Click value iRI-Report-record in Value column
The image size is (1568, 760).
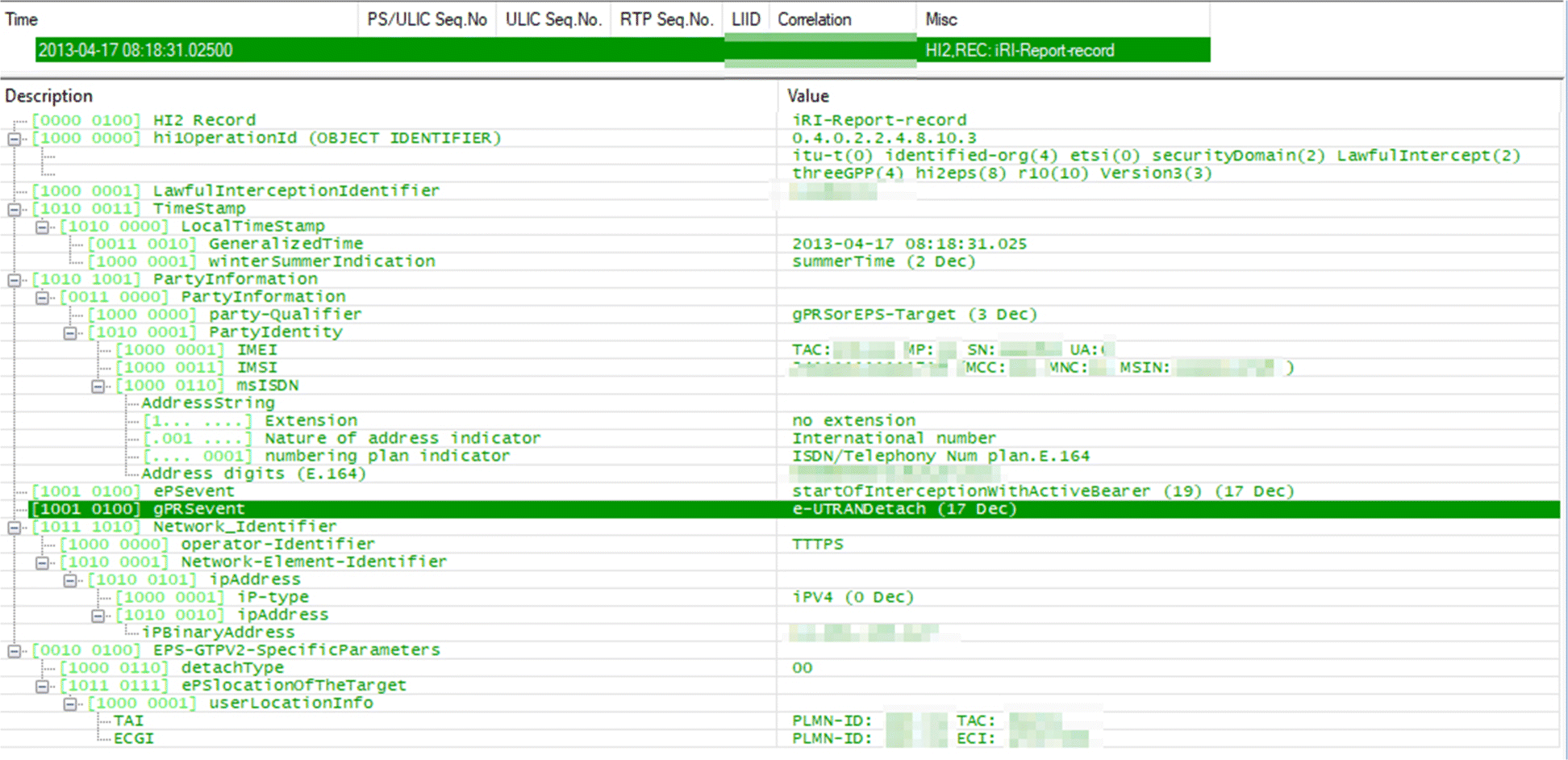click(x=879, y=120)
